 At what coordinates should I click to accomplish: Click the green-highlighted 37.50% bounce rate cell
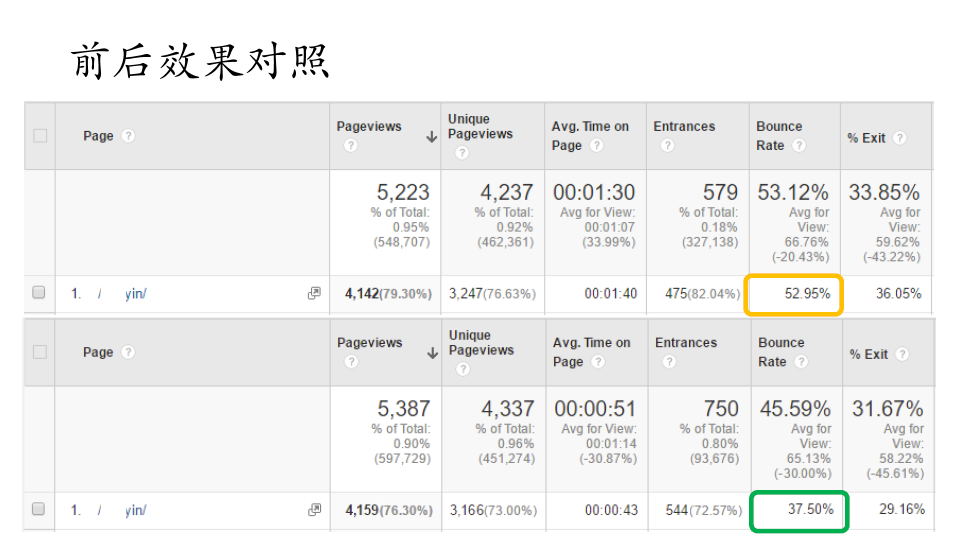799,510
